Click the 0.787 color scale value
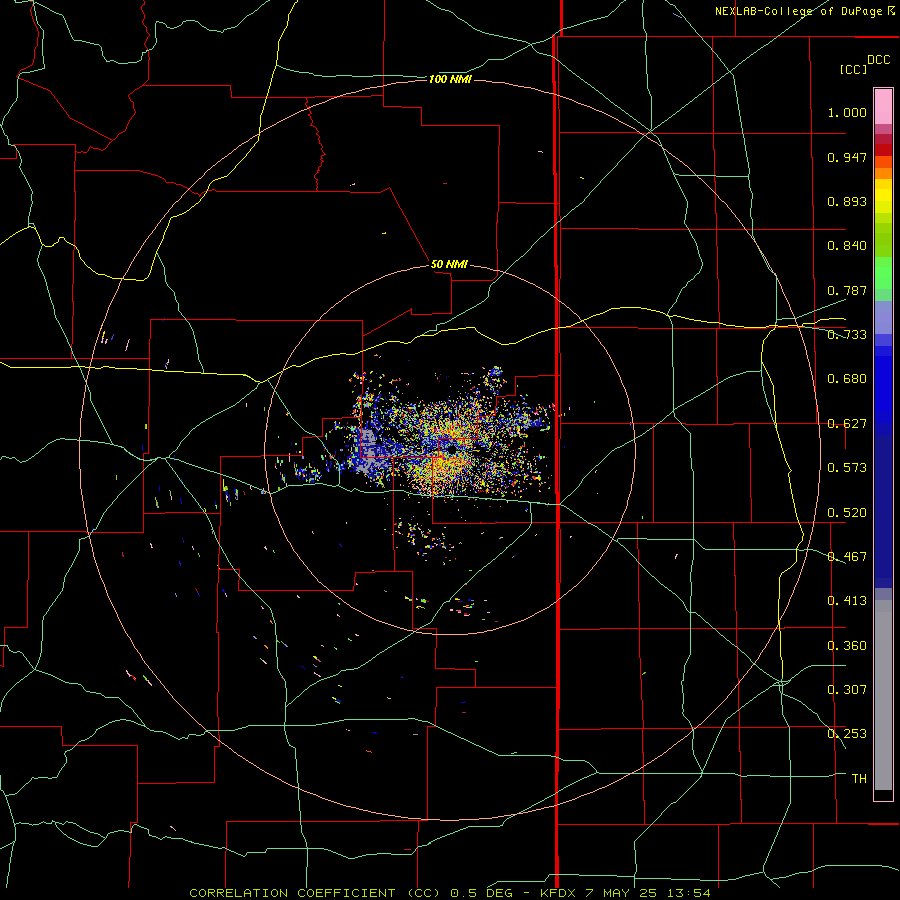900x900 pixels. 847,290
